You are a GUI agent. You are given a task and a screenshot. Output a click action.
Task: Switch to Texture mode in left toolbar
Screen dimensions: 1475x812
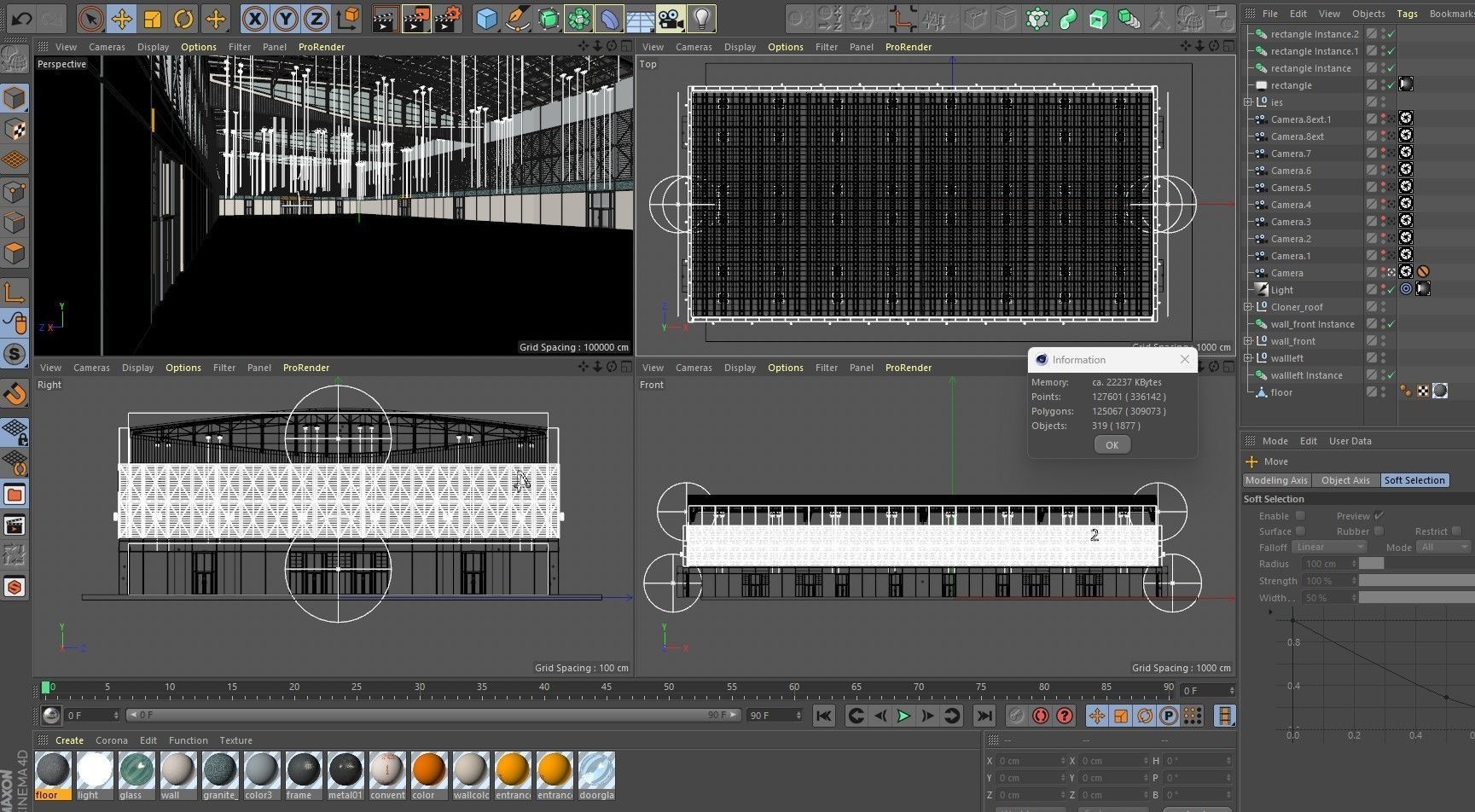click(15, 129)
